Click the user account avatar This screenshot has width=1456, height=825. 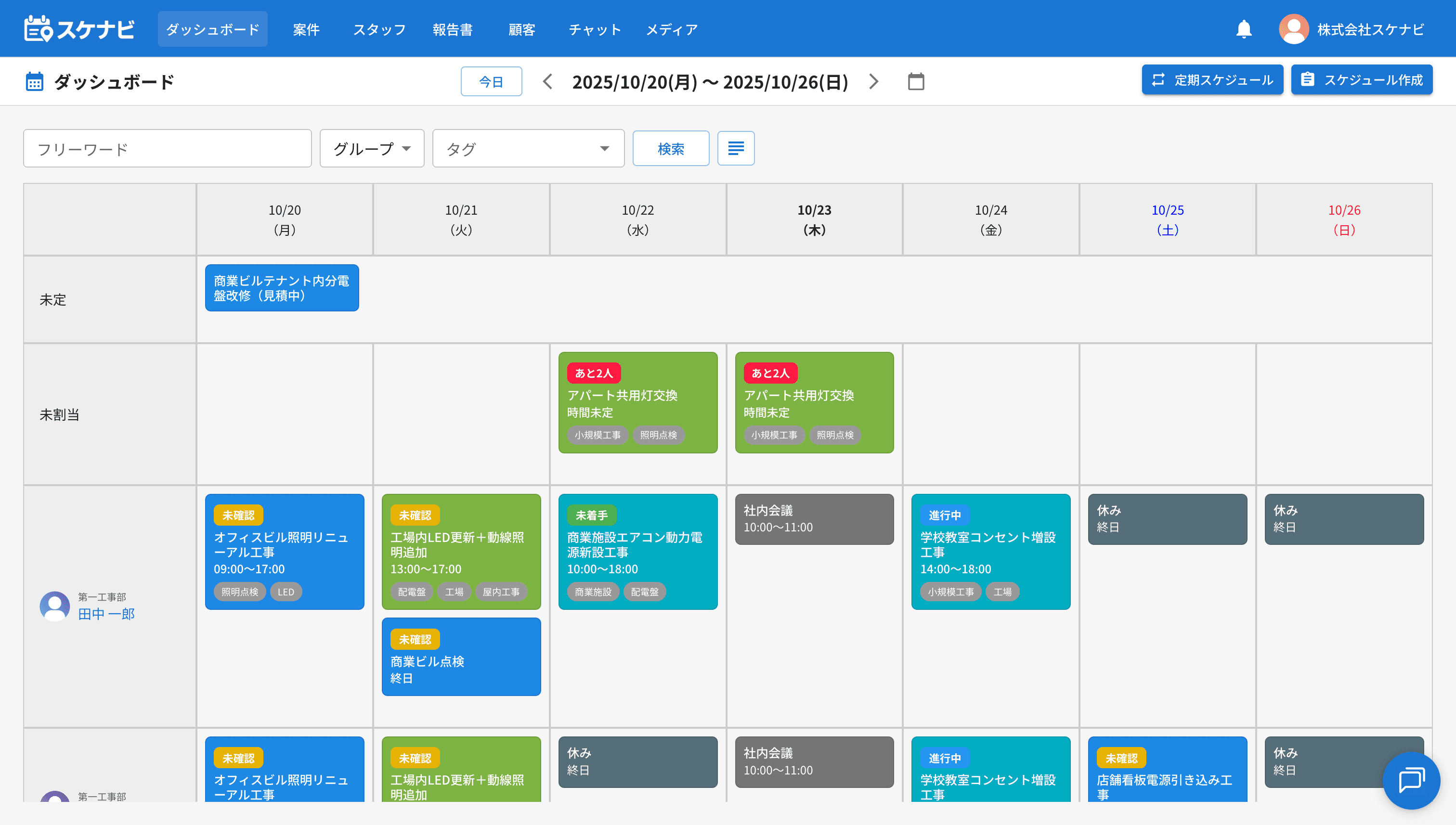(1293, 29)
